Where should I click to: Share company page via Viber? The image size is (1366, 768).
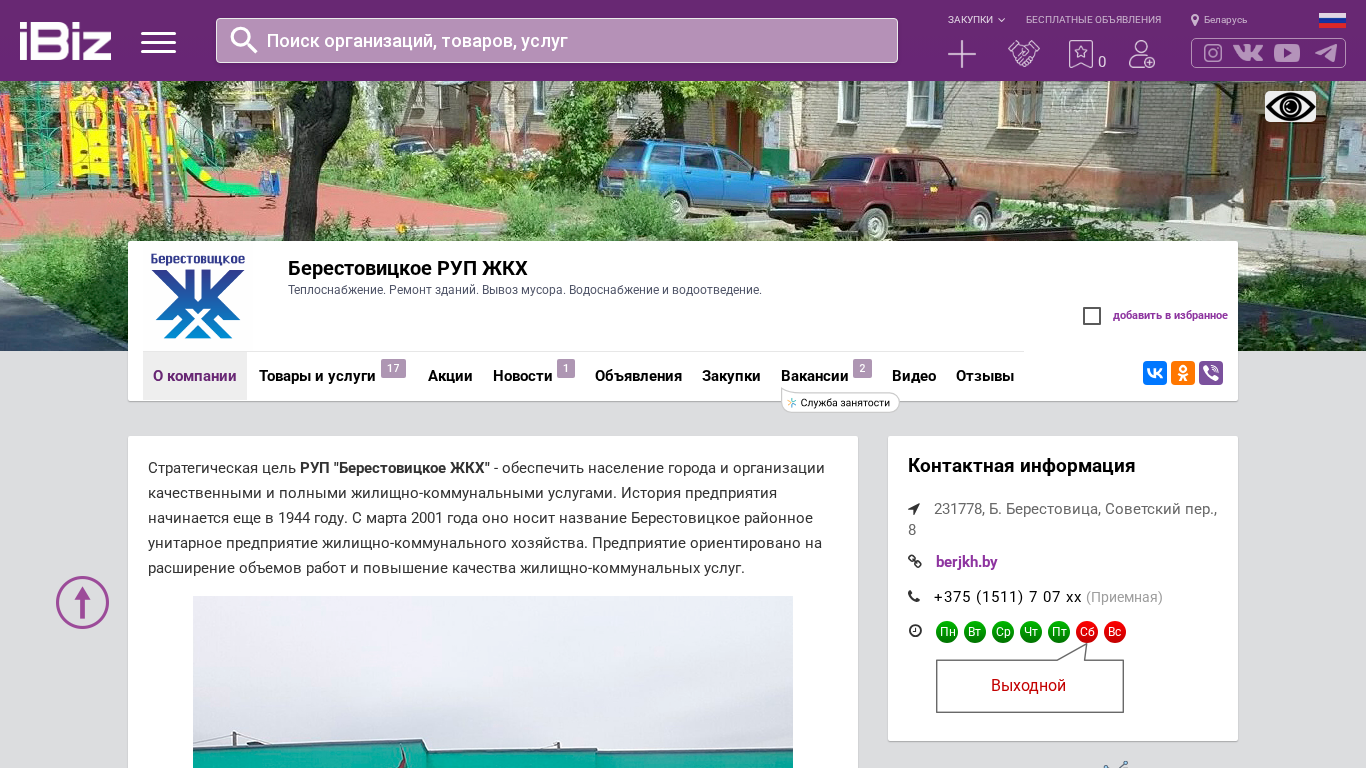click(1211, 373)
